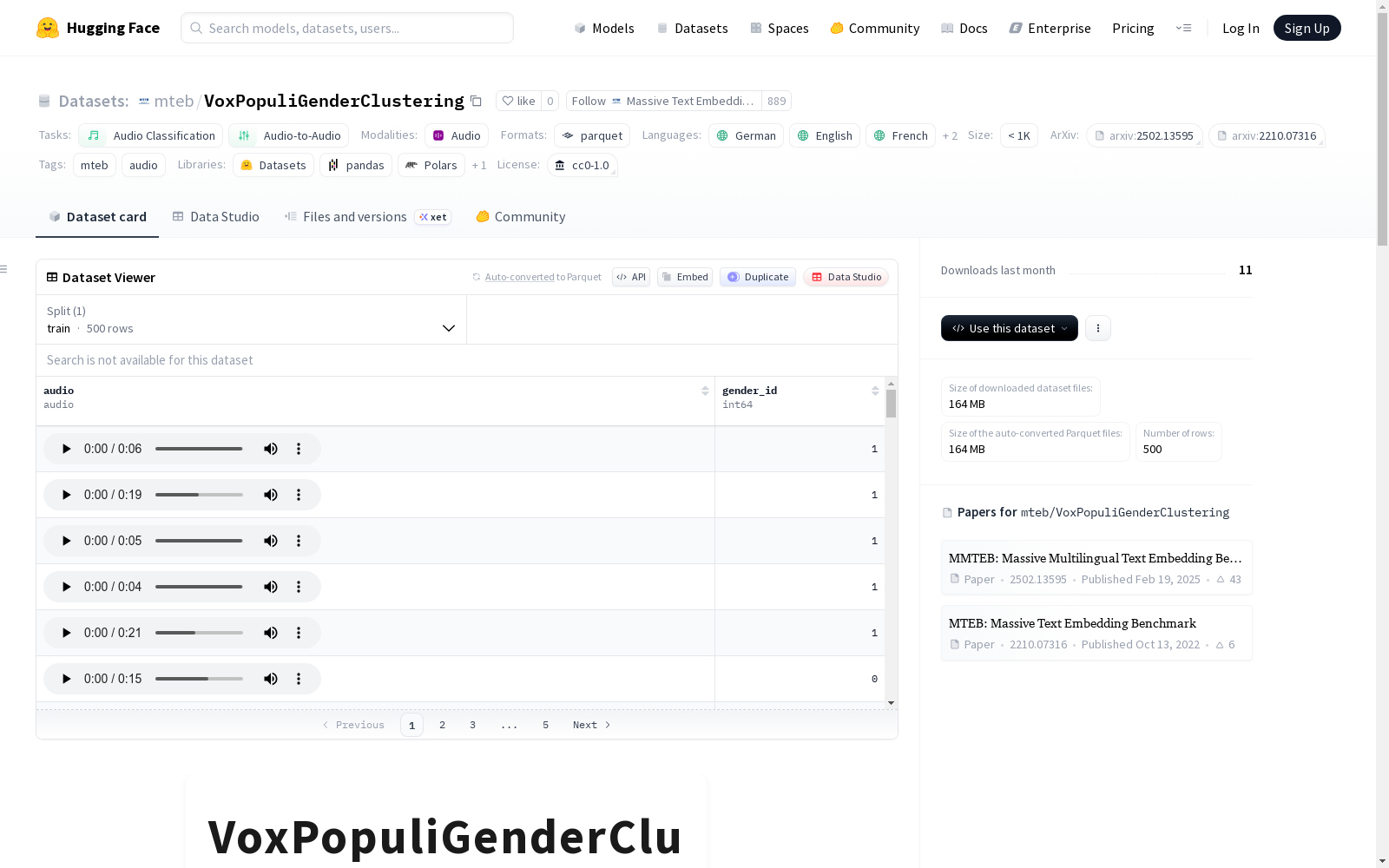1389x868 pixels.
Task: Open the mteb organization link
Action: pyautogui.click(x=174, y=101)
